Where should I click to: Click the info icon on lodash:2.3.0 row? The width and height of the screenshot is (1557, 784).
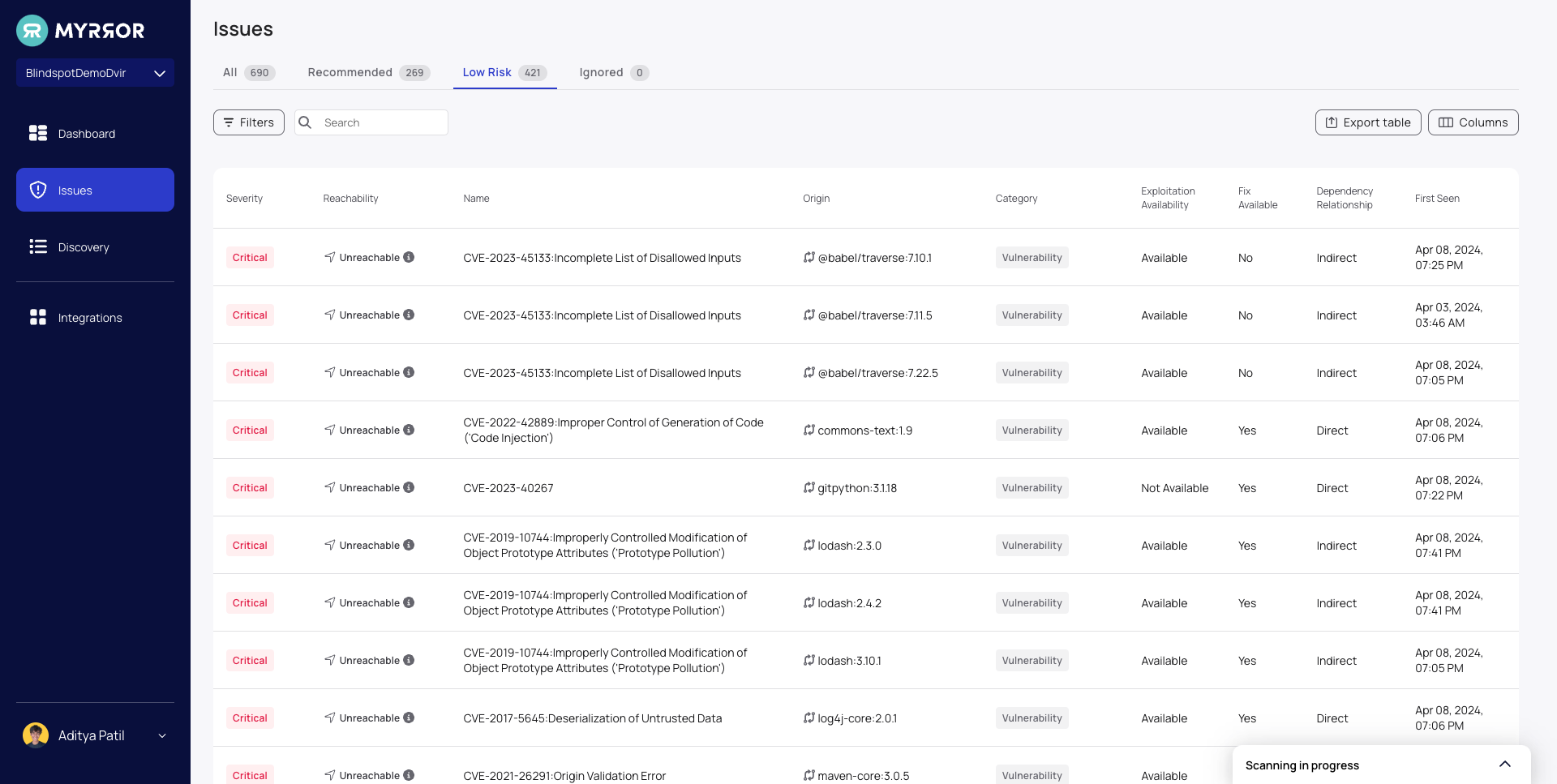[409, 545]
